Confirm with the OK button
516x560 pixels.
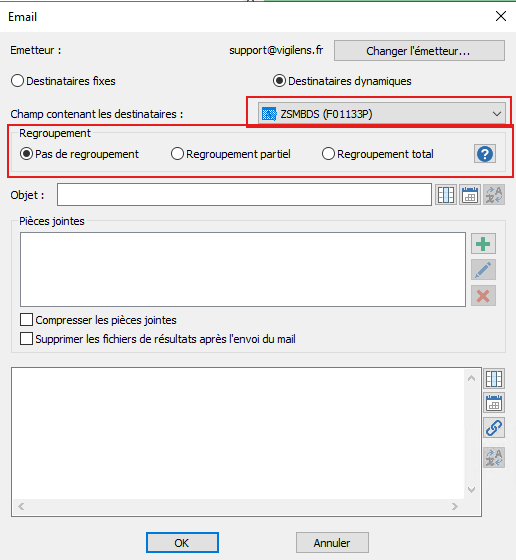(182, 543)
